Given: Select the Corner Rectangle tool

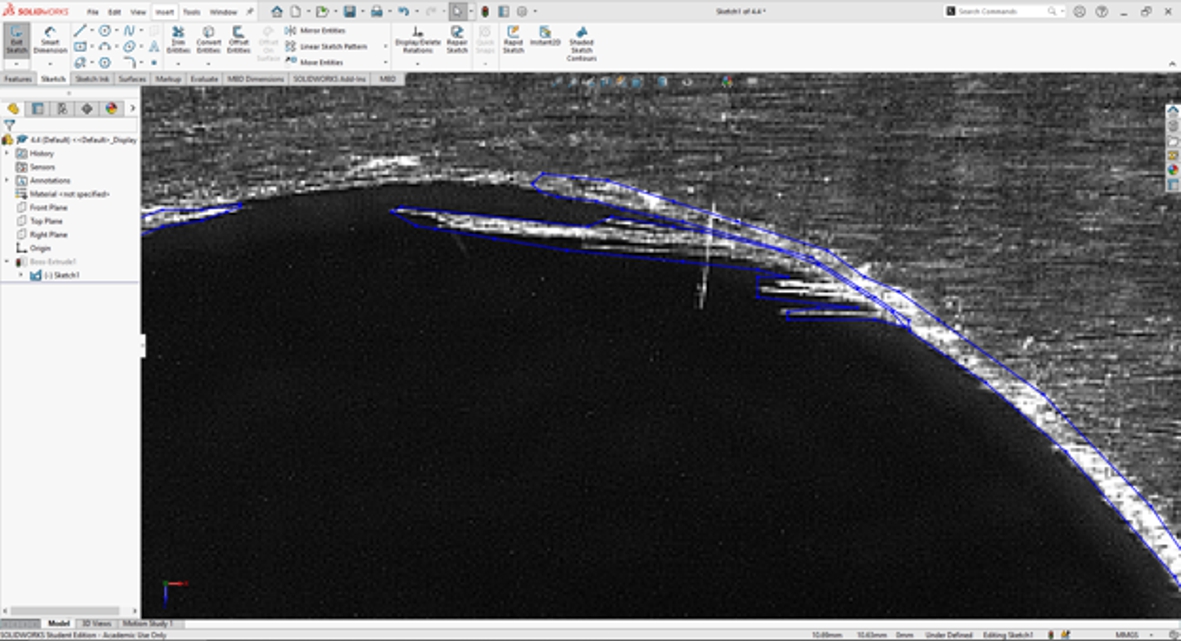Looking at the screenshot, I should (x=80, y=47).
